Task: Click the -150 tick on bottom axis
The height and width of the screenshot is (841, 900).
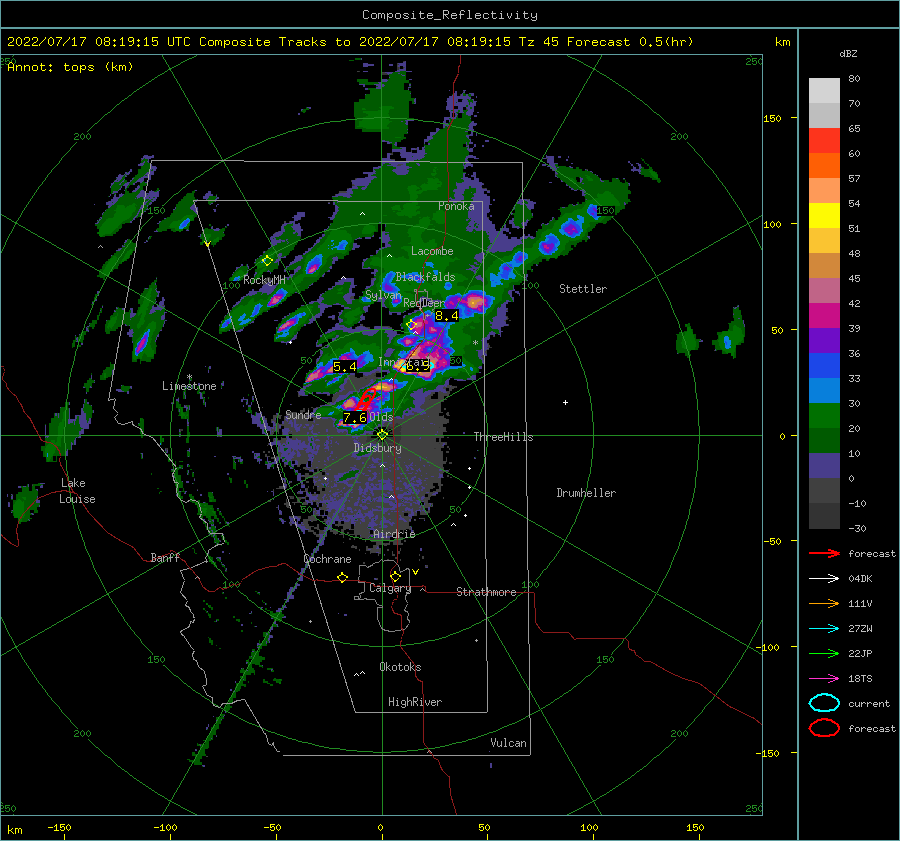Action: pyautogui.click(x=59, y=827)
